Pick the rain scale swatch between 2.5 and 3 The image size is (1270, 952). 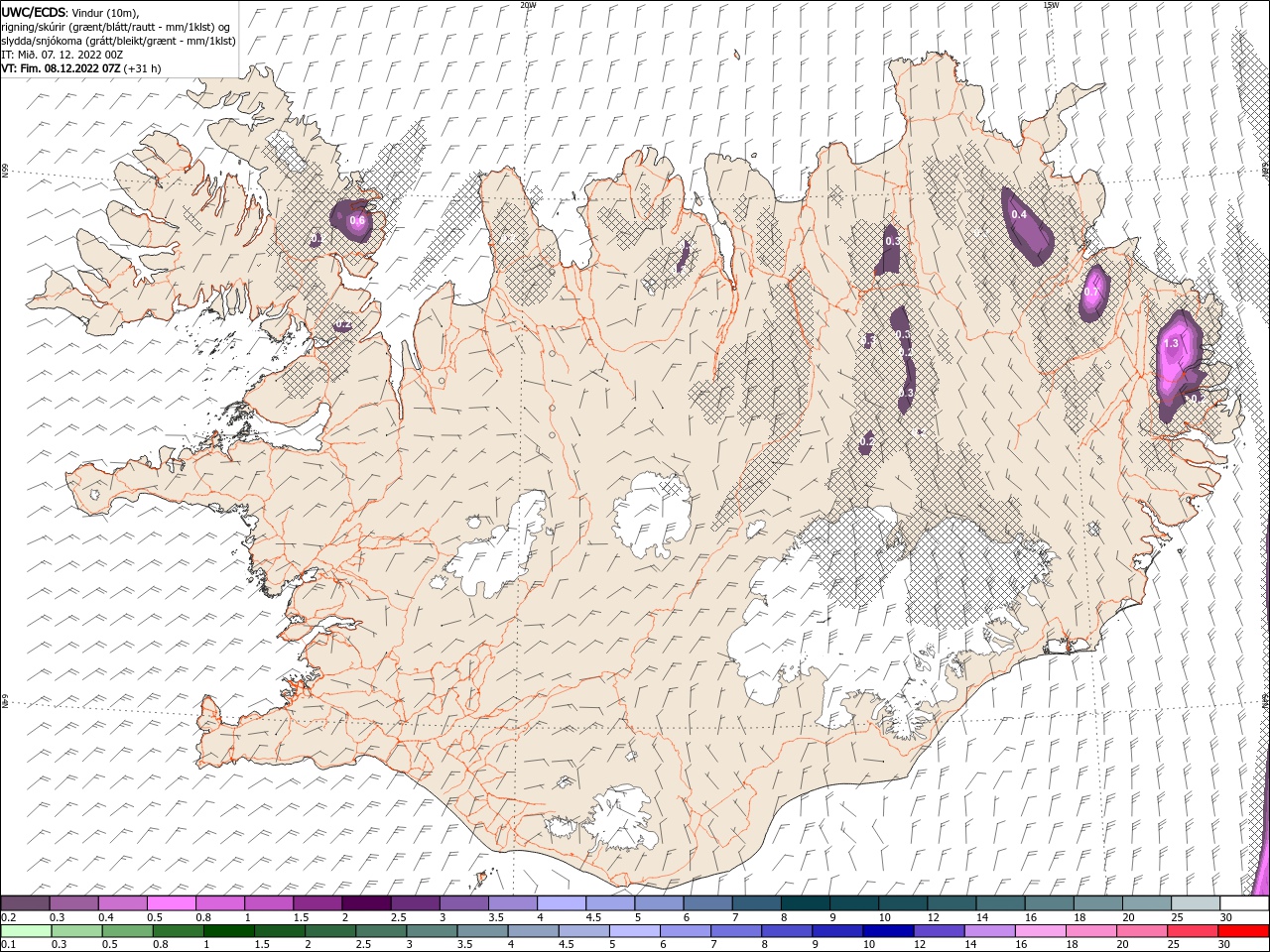[x=381, y=931]
